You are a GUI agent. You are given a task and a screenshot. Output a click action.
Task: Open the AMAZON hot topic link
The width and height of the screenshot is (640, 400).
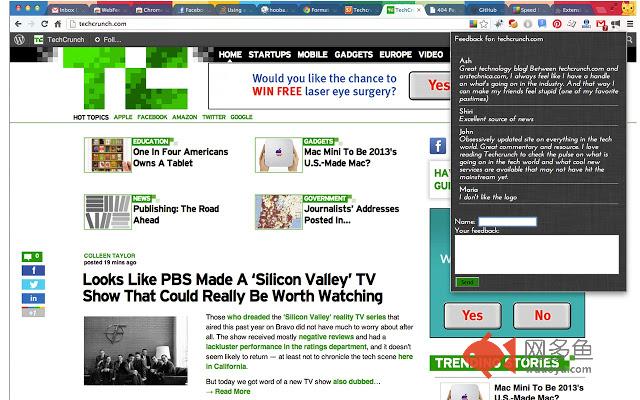click(x=185, y=117)
